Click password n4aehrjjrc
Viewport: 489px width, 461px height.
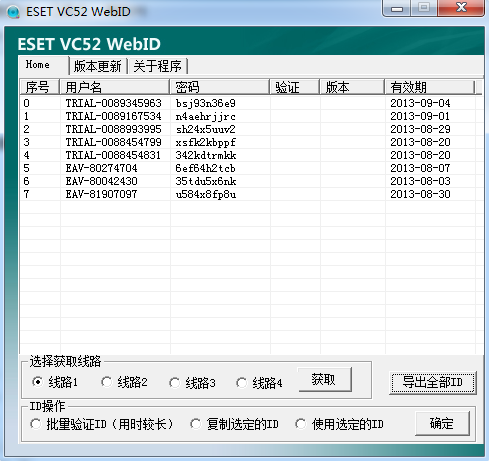[x=206, y=117]
